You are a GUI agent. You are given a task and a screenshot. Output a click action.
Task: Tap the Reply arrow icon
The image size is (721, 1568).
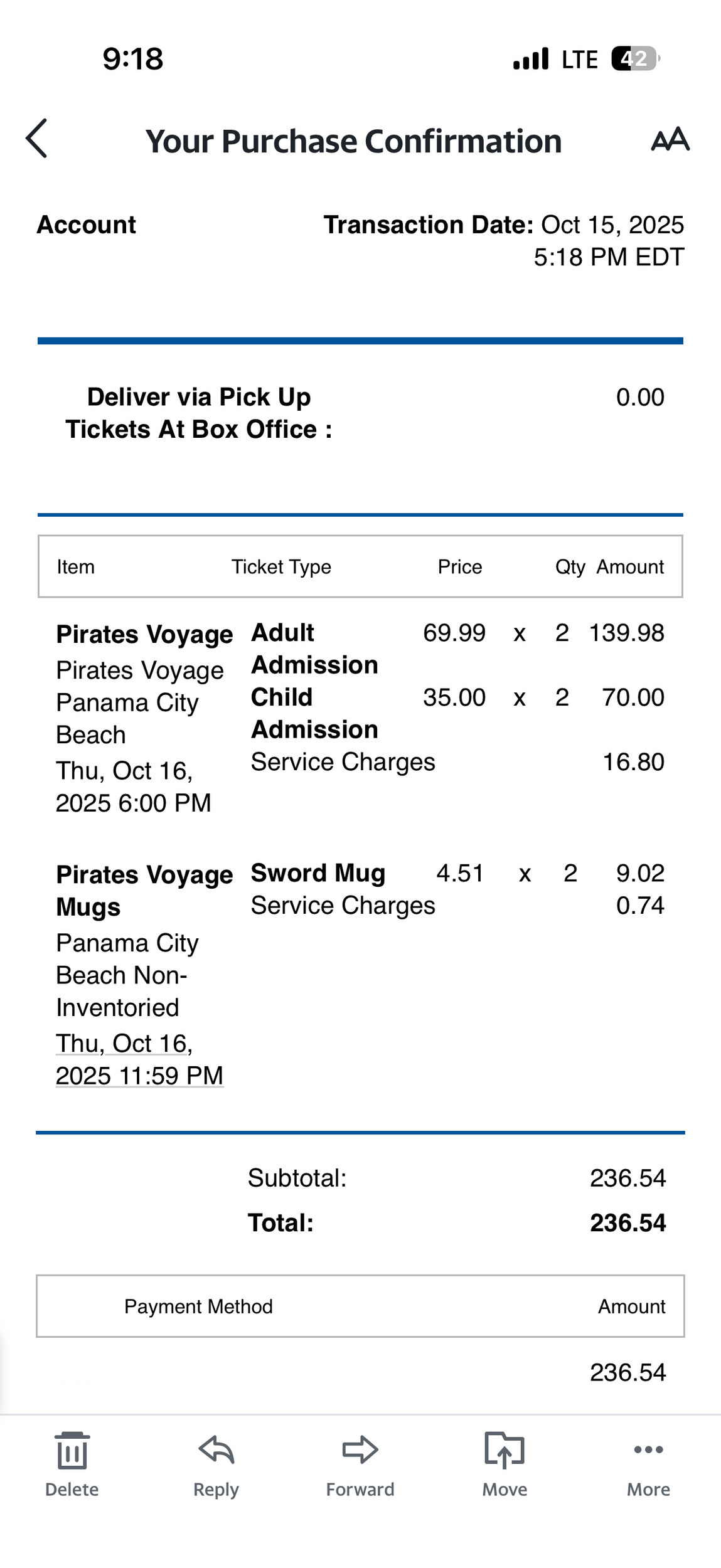click(216, 1451)
